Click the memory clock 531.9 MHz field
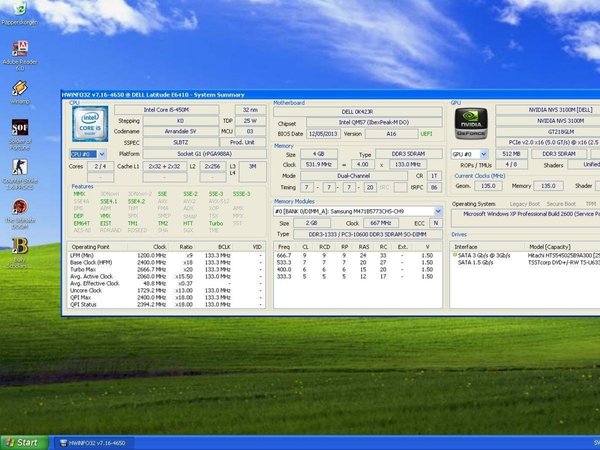The width and height of the screenshot is (600, 450). point(318,165)
